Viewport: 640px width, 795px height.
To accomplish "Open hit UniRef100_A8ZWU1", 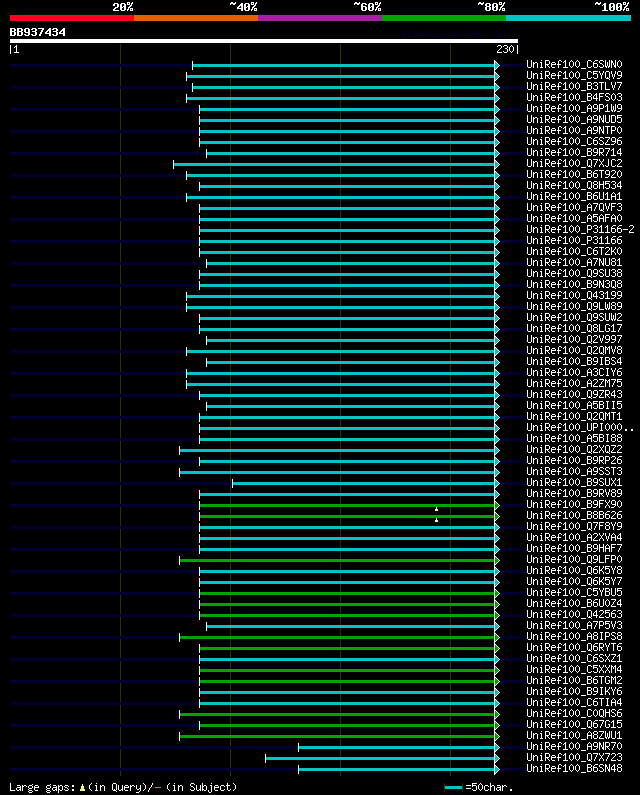I will tap(574, 736).
